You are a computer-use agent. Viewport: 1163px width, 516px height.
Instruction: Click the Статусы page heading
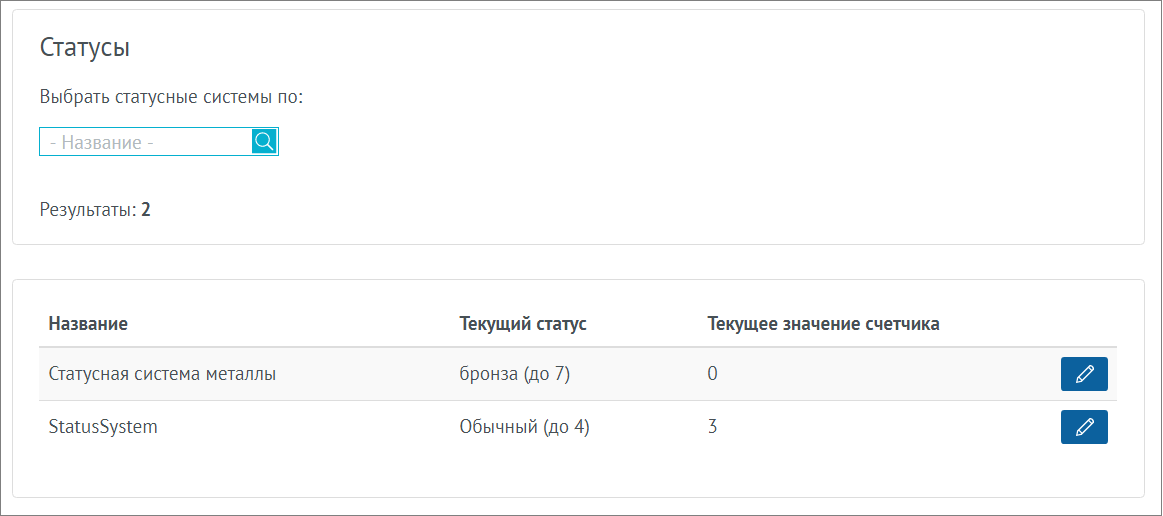[85, 47]
